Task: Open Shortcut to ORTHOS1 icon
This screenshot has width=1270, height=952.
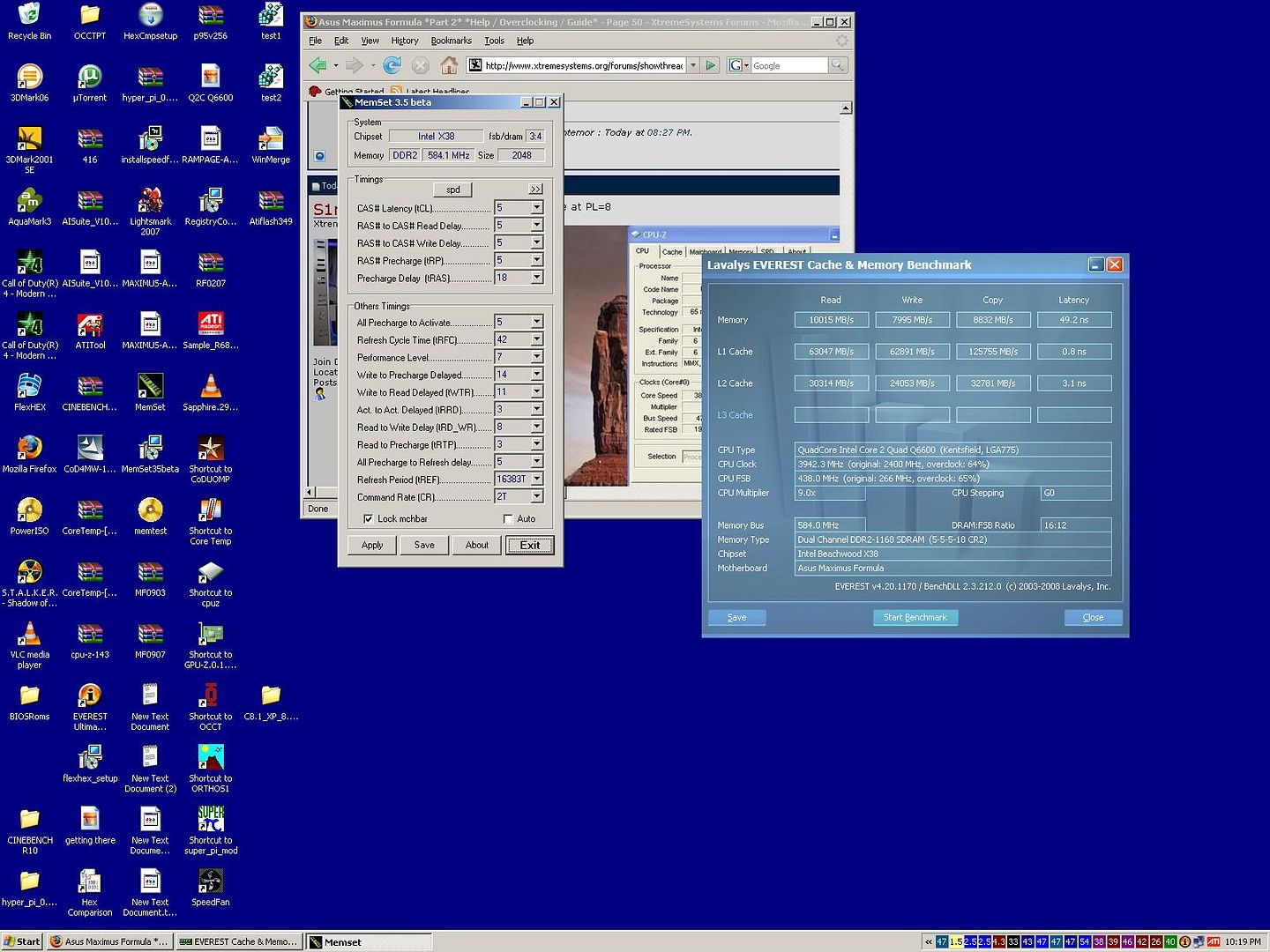Action: point(211,768)
